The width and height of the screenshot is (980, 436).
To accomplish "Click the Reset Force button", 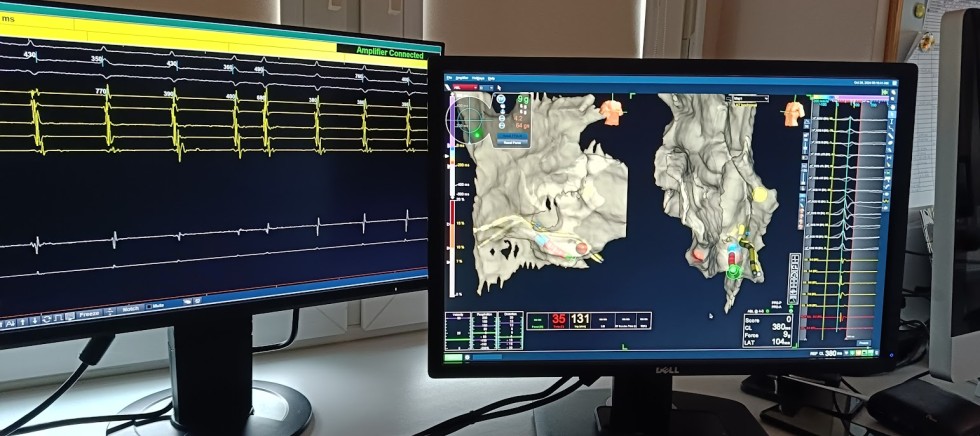I will (x=512, y=142).
